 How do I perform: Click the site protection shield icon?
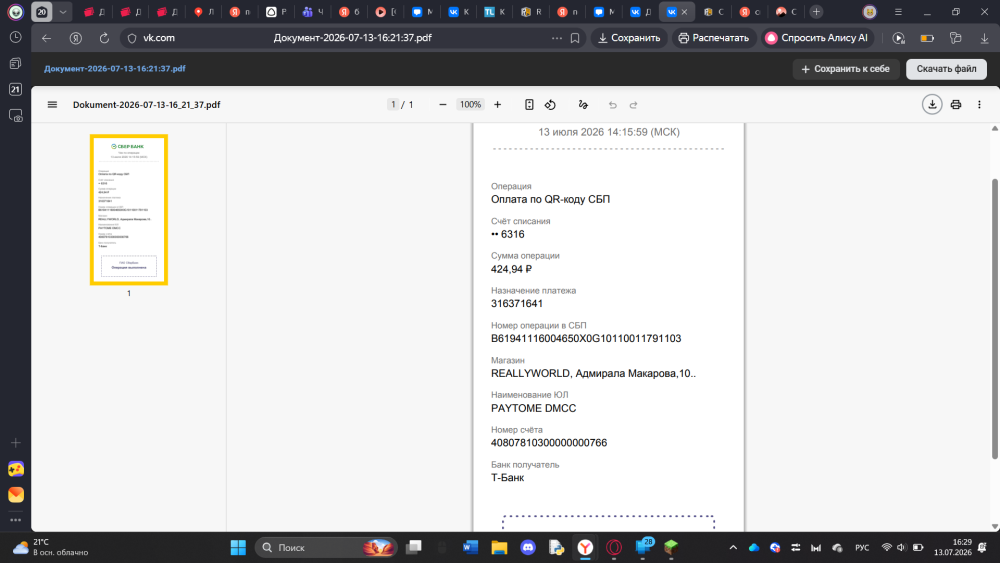click(132, 38)
